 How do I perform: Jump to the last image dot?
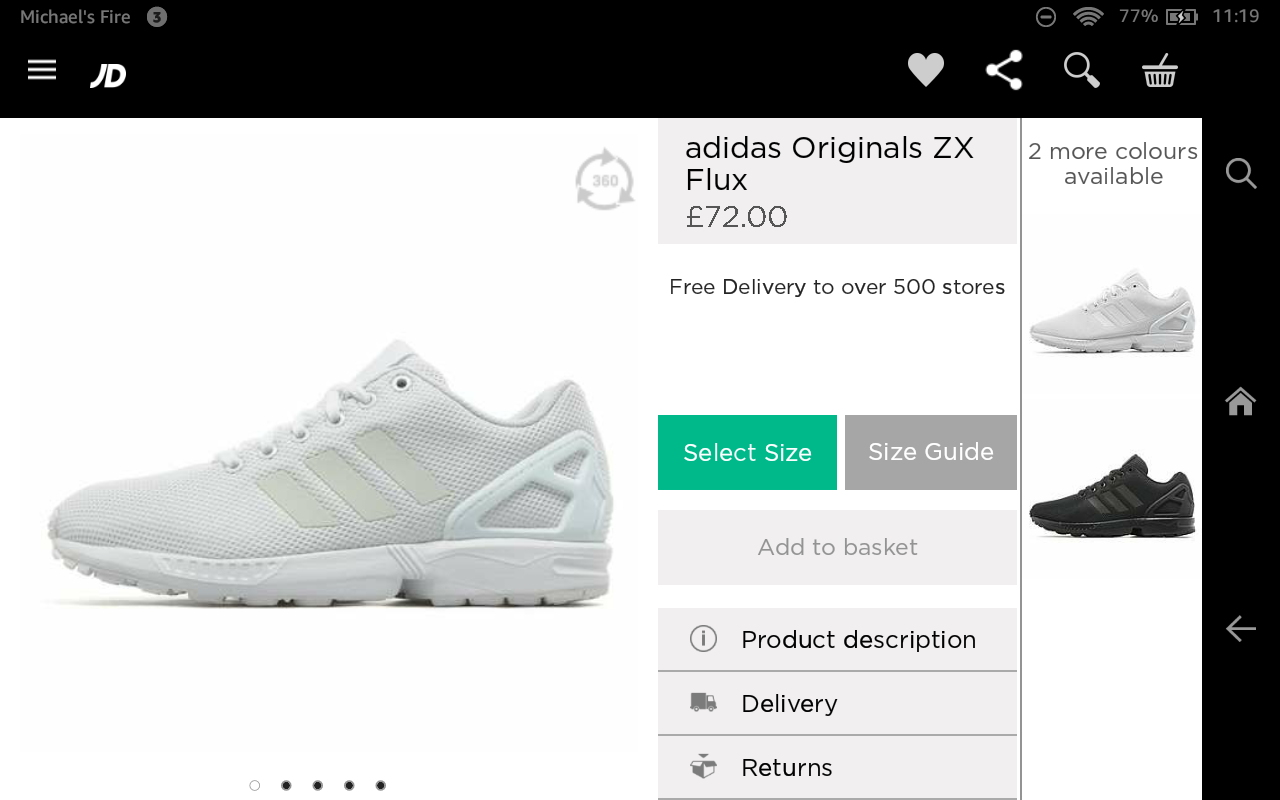(x=380, y=785)
